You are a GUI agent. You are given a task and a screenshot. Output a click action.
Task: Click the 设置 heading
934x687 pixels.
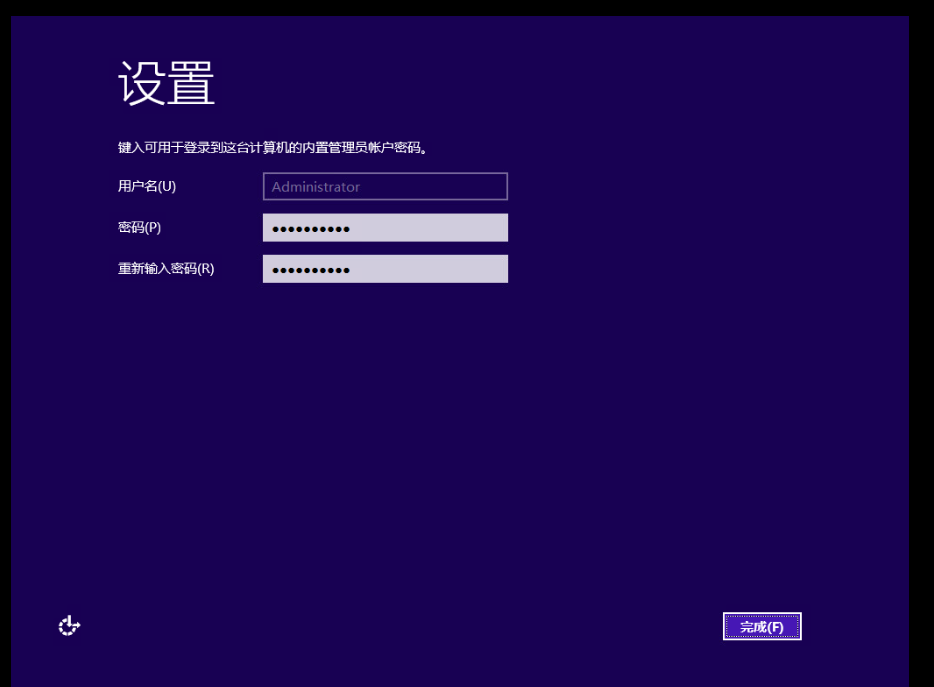166,83
